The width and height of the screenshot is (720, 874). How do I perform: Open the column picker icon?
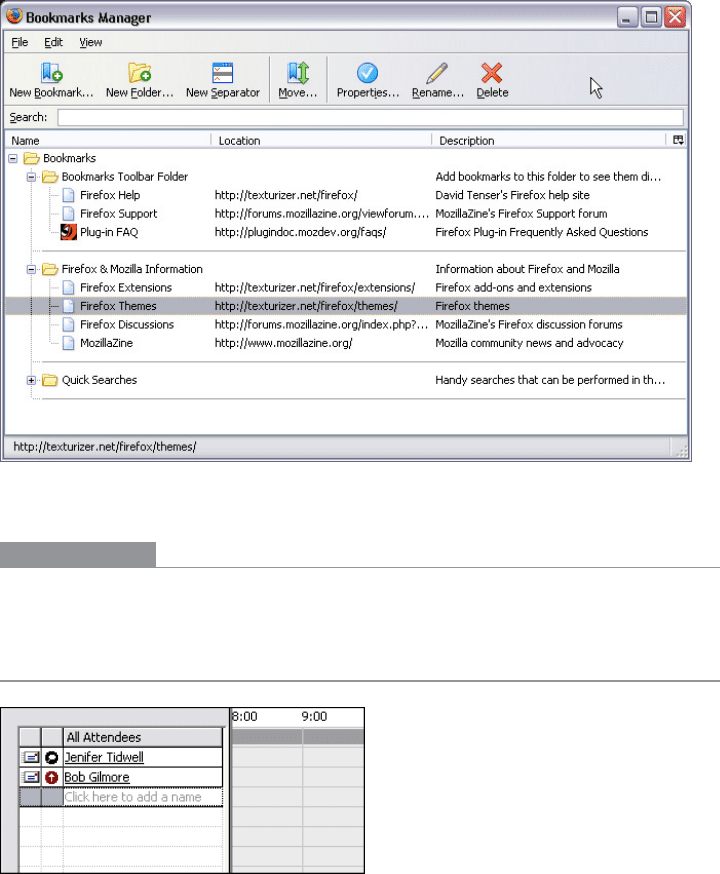[678, 140]
